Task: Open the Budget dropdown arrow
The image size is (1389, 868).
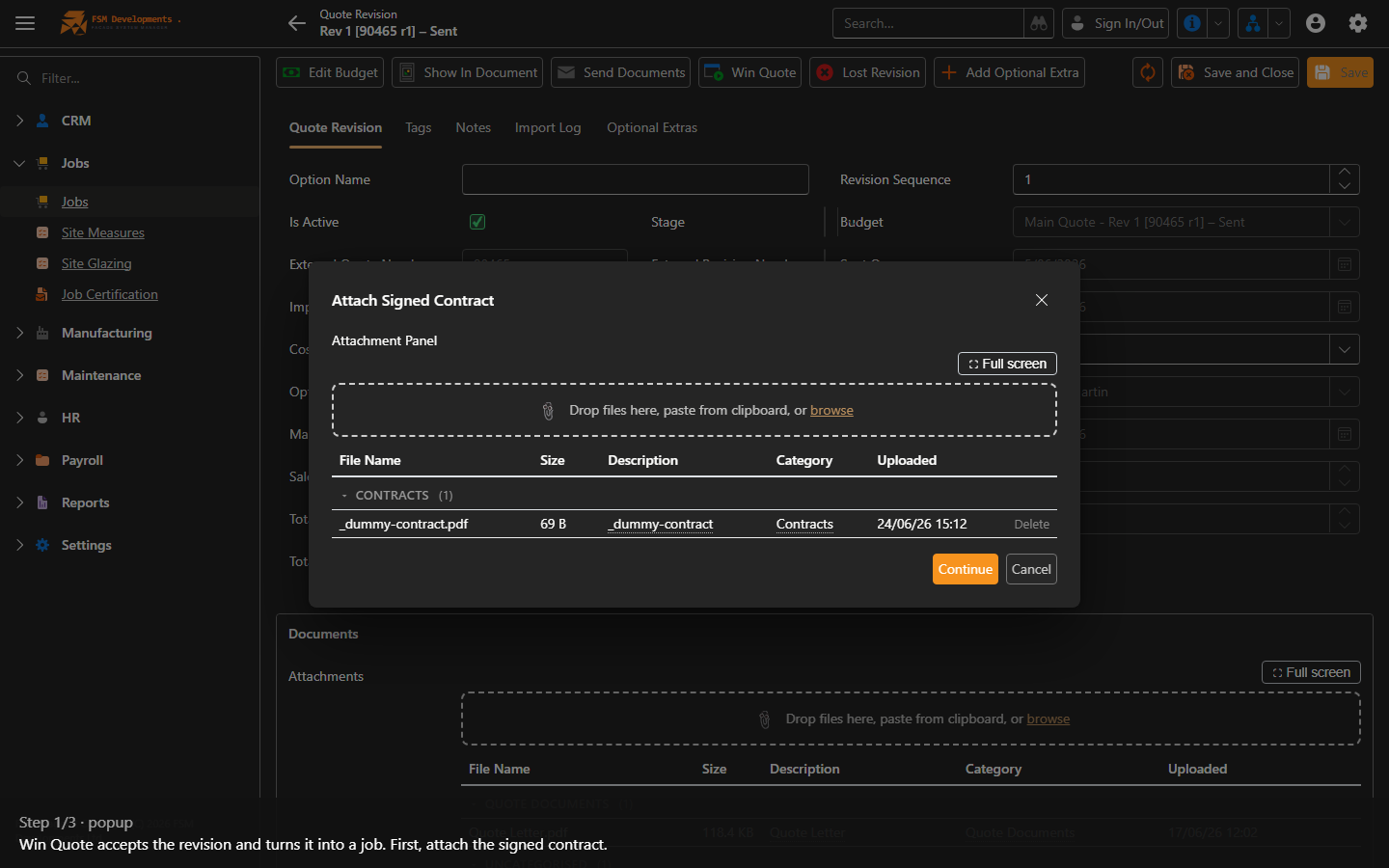Action: pyautogui.click(x=1345, y=222)
